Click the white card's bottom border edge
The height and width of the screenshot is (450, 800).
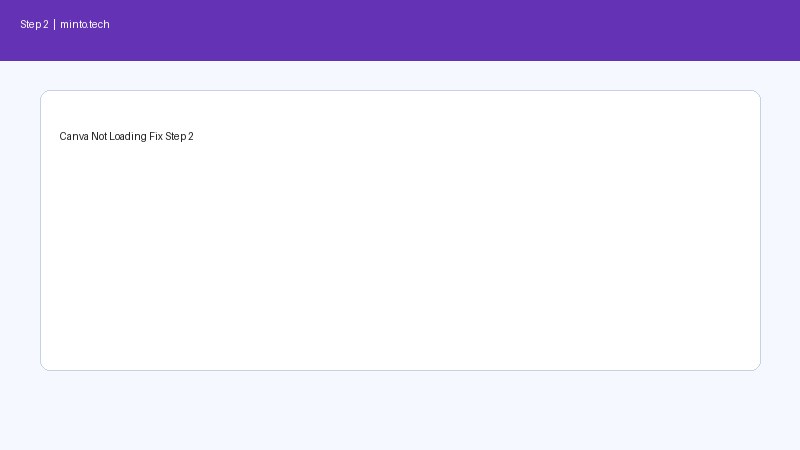[401, 370]
